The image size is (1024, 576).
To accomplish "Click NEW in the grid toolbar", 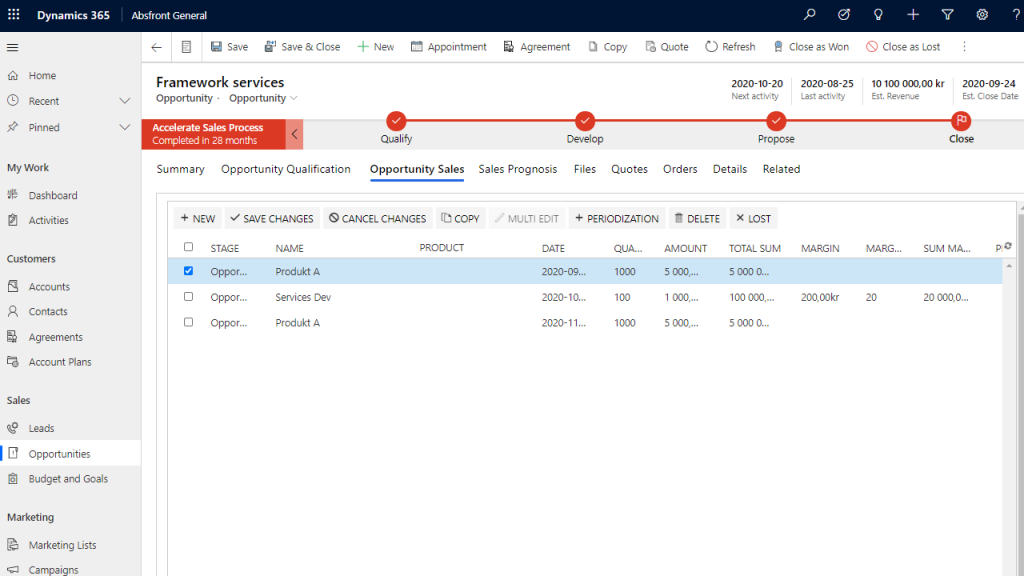I will 197,218.
